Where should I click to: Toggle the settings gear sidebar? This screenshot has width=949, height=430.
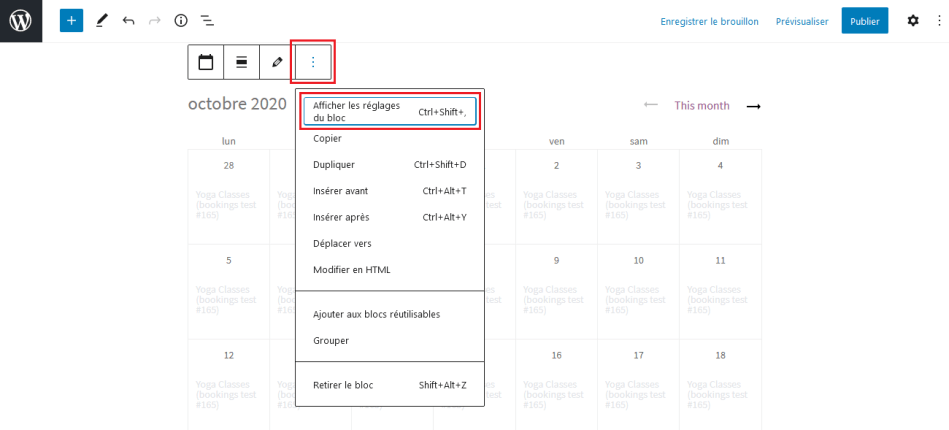coord(913,21)
